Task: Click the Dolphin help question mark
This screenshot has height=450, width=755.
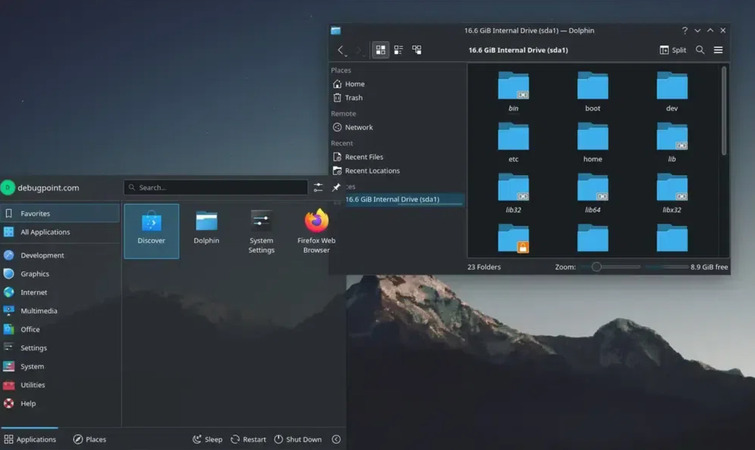Action: pos(685,30)
